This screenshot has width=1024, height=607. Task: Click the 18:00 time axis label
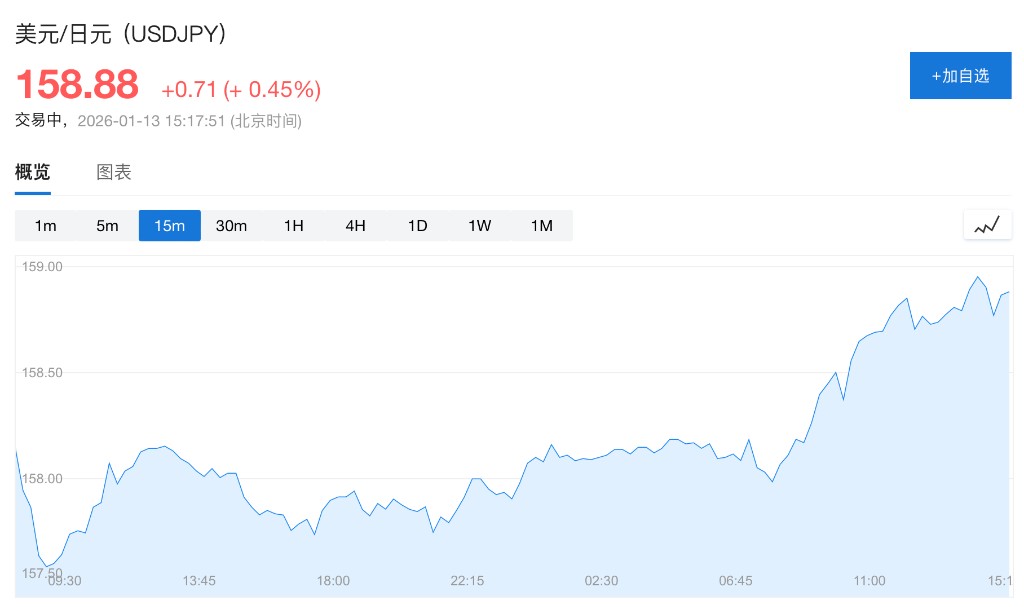tap(333, 581)
